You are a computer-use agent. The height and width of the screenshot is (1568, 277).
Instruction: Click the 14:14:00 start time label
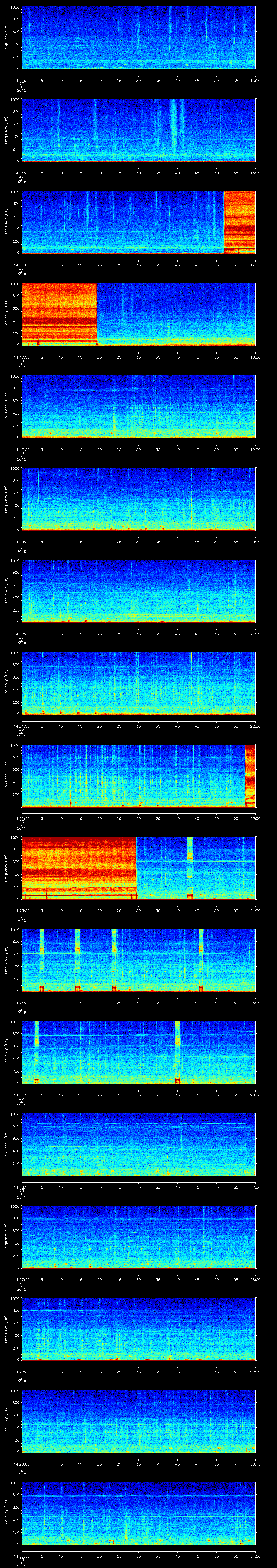coord(21,80)
